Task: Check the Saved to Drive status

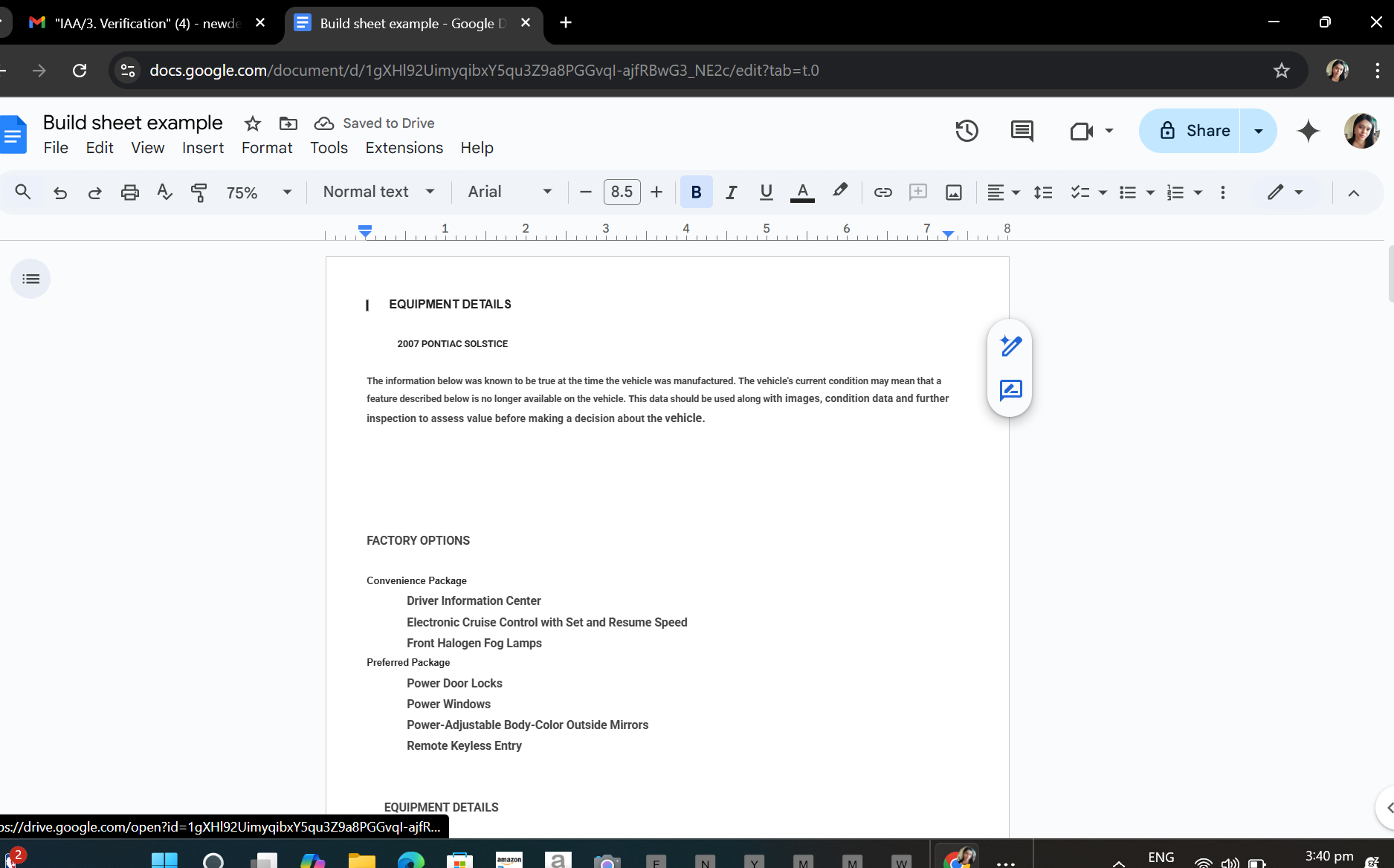Action: [375, 123]
